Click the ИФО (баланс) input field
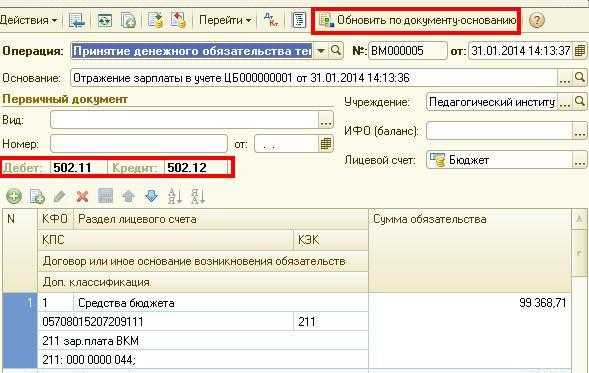The width and height of the screenshot is (589, 373). tap(499, 131)
